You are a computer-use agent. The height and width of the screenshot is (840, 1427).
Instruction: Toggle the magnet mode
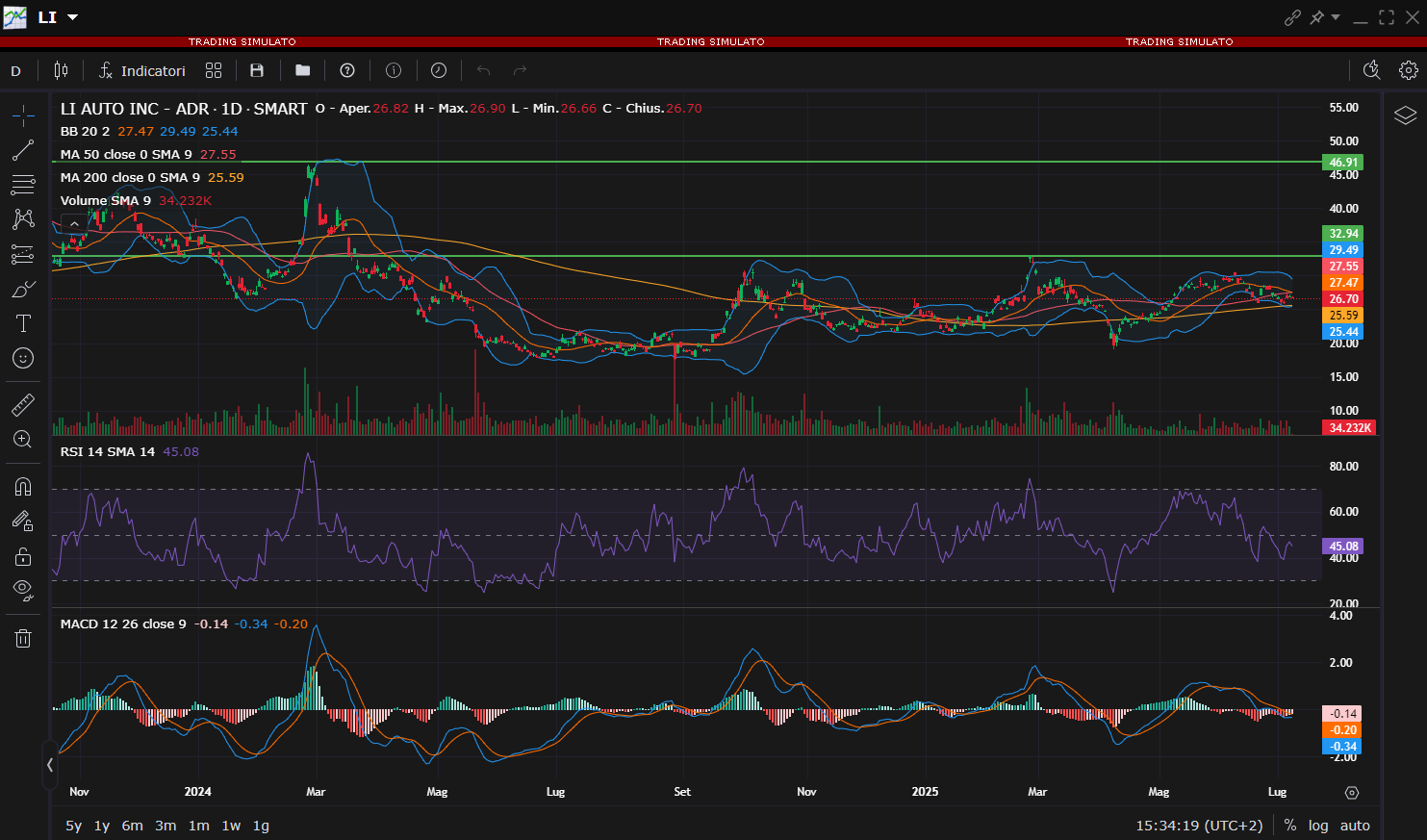[x=23, y=487]
